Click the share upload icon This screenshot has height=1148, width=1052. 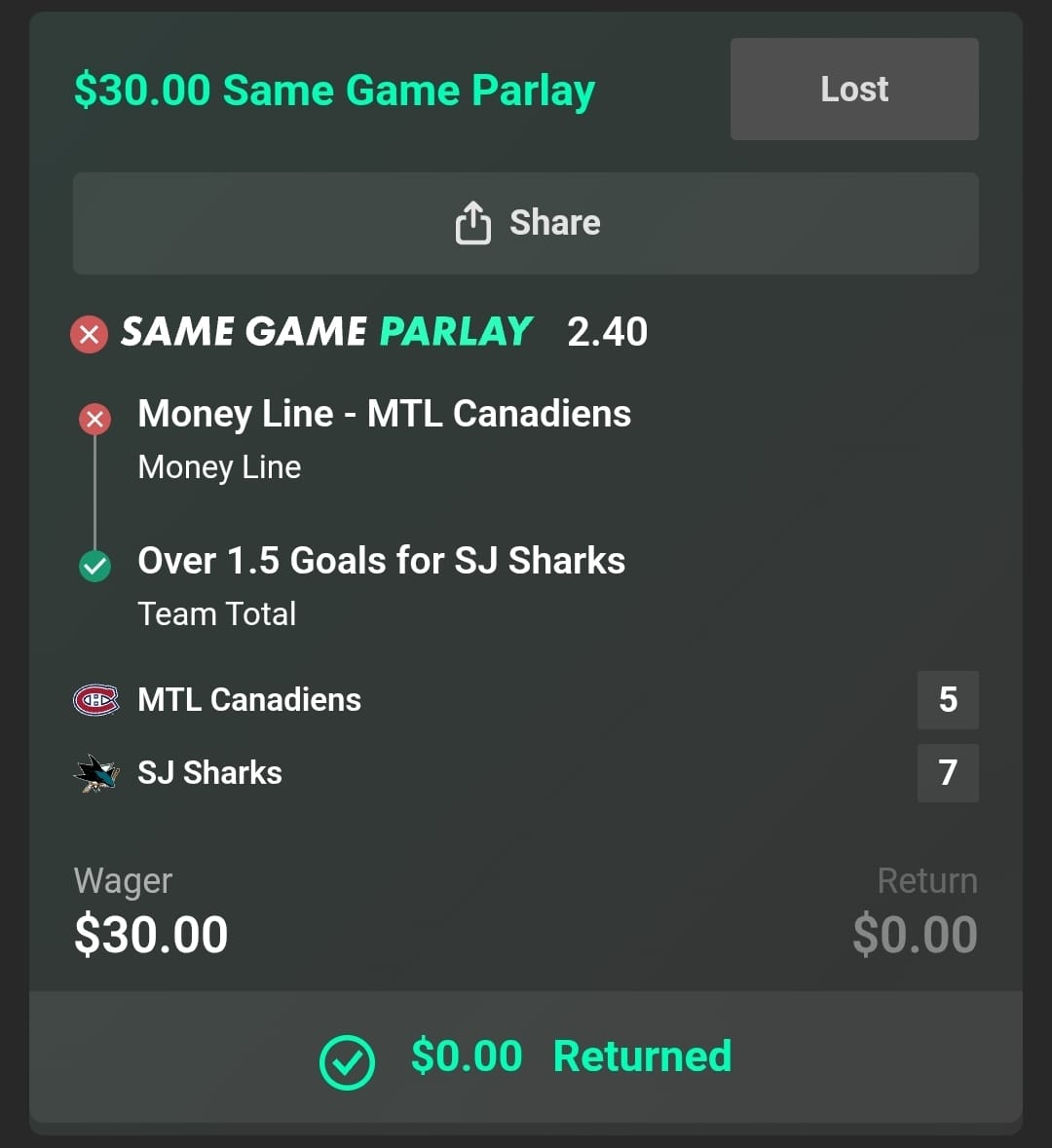[472, 223]
